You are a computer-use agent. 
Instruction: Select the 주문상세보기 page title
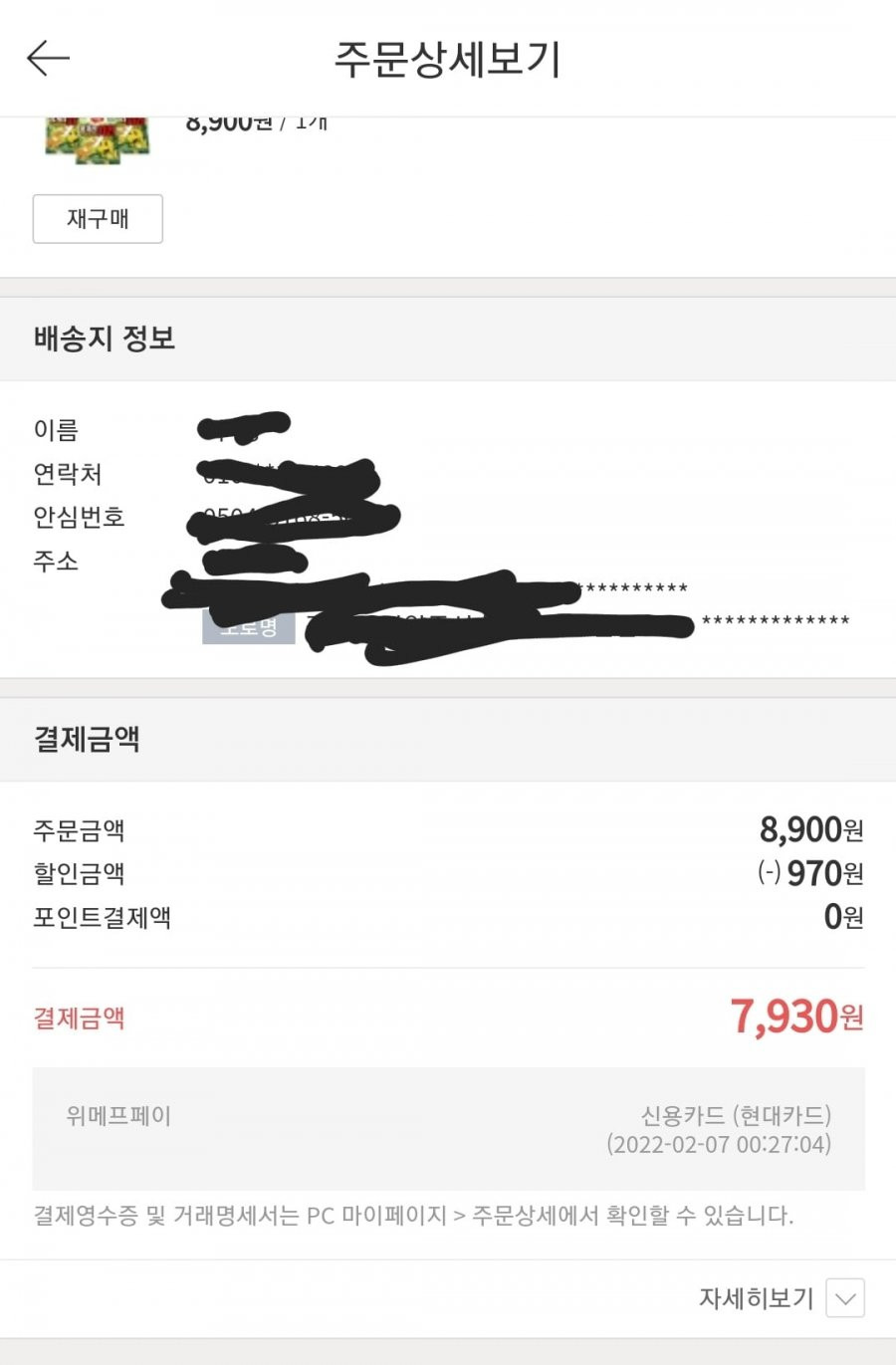448,60
